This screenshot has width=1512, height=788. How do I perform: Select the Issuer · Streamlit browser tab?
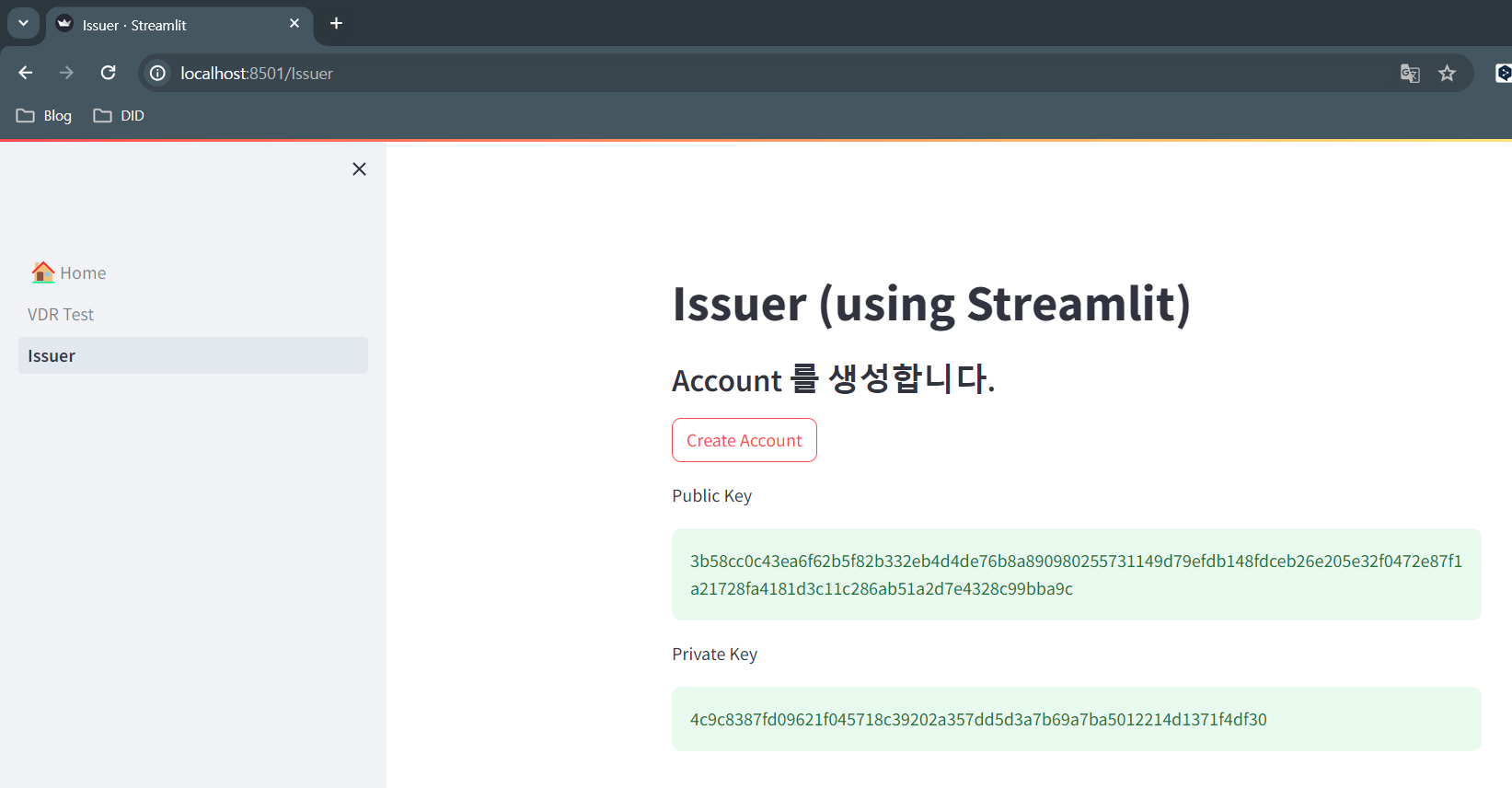[x=179, y=25]
